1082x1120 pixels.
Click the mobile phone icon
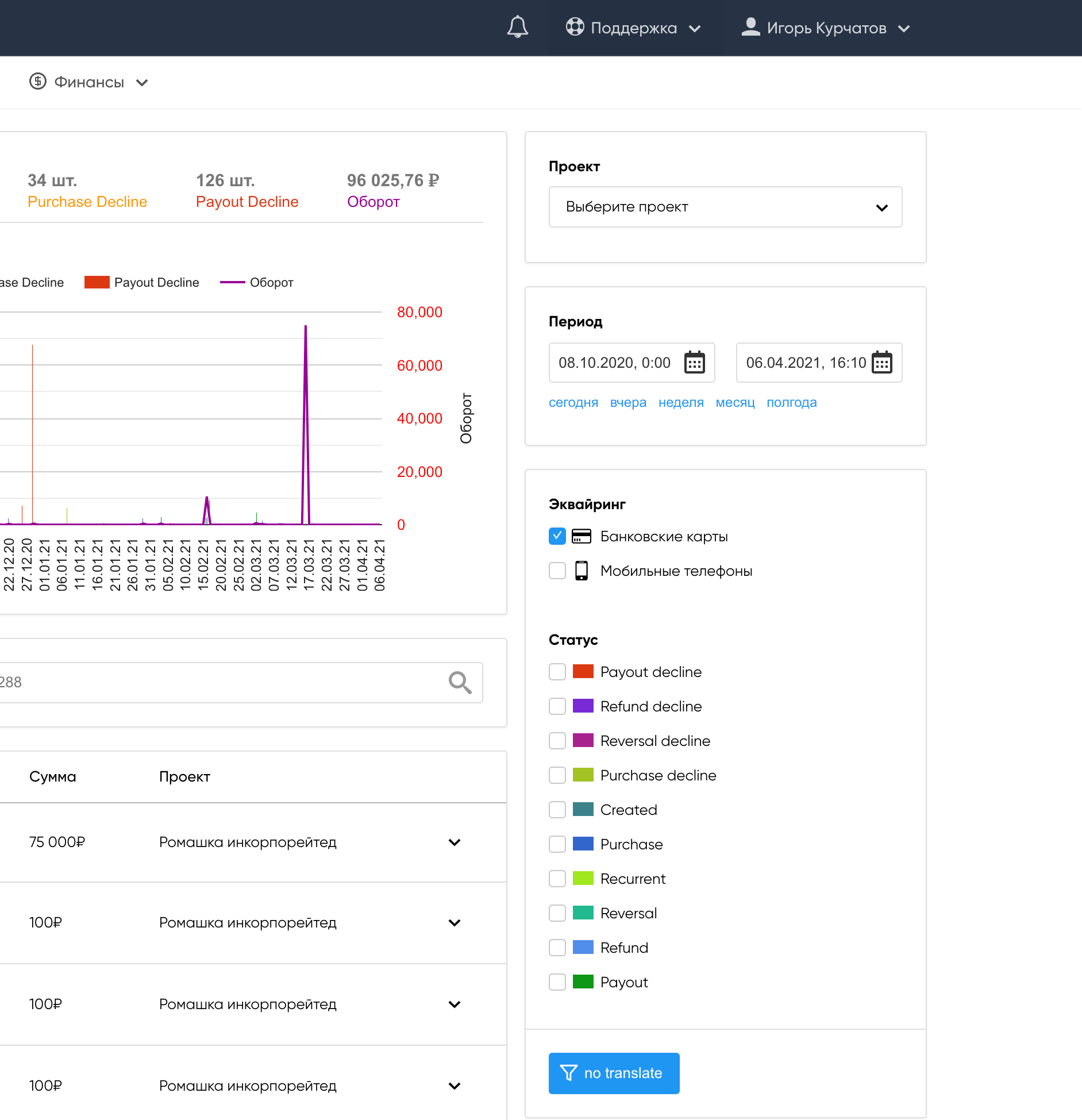coord(582,571)
